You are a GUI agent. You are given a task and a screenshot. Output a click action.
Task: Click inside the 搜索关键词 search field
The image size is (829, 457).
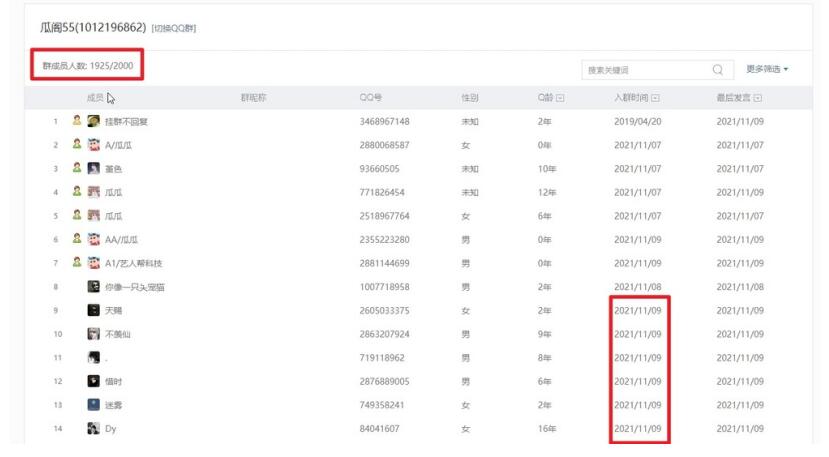point(645,70)
